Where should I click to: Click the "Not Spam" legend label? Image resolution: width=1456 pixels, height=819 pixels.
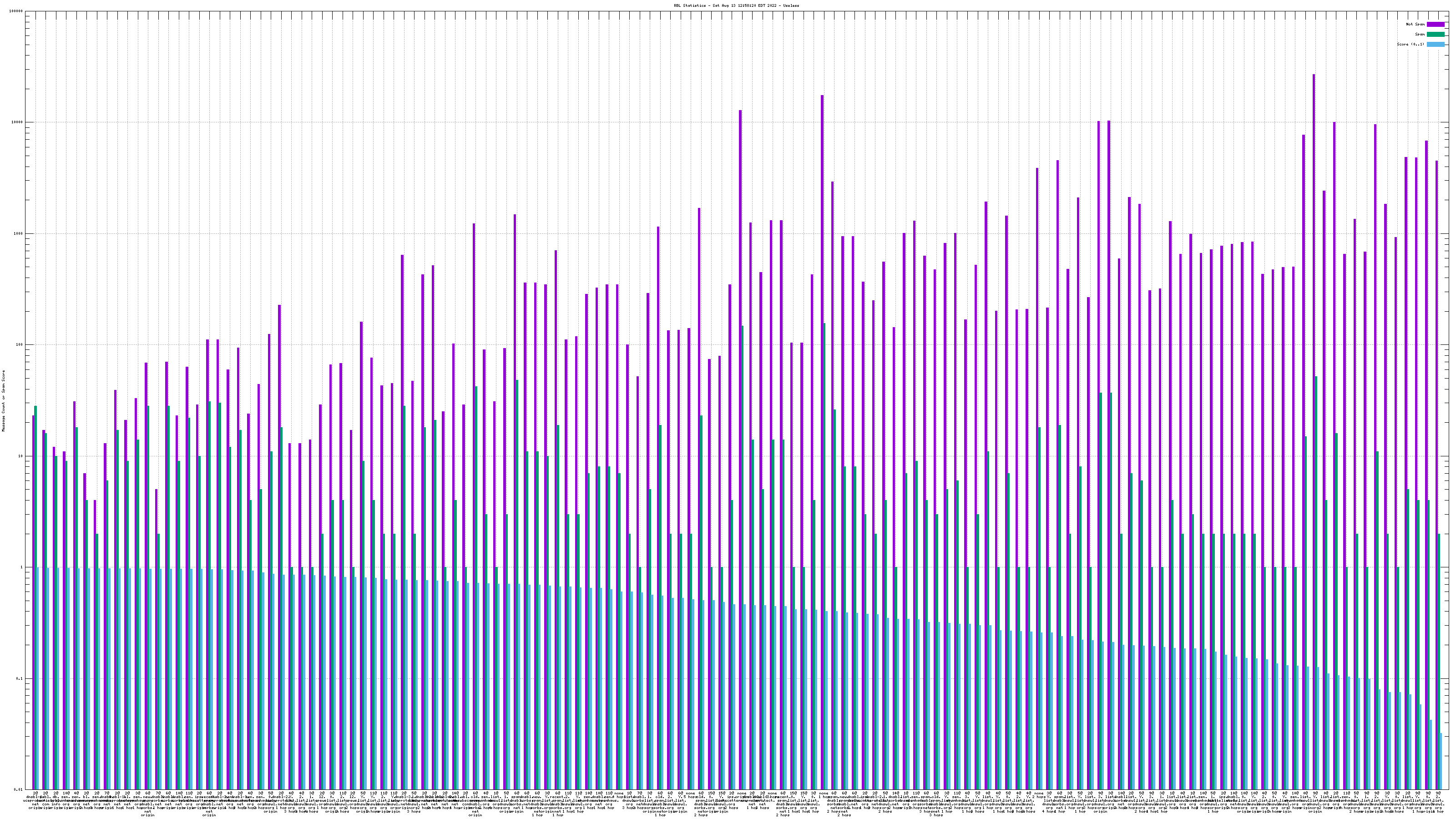coord(1416,24)
